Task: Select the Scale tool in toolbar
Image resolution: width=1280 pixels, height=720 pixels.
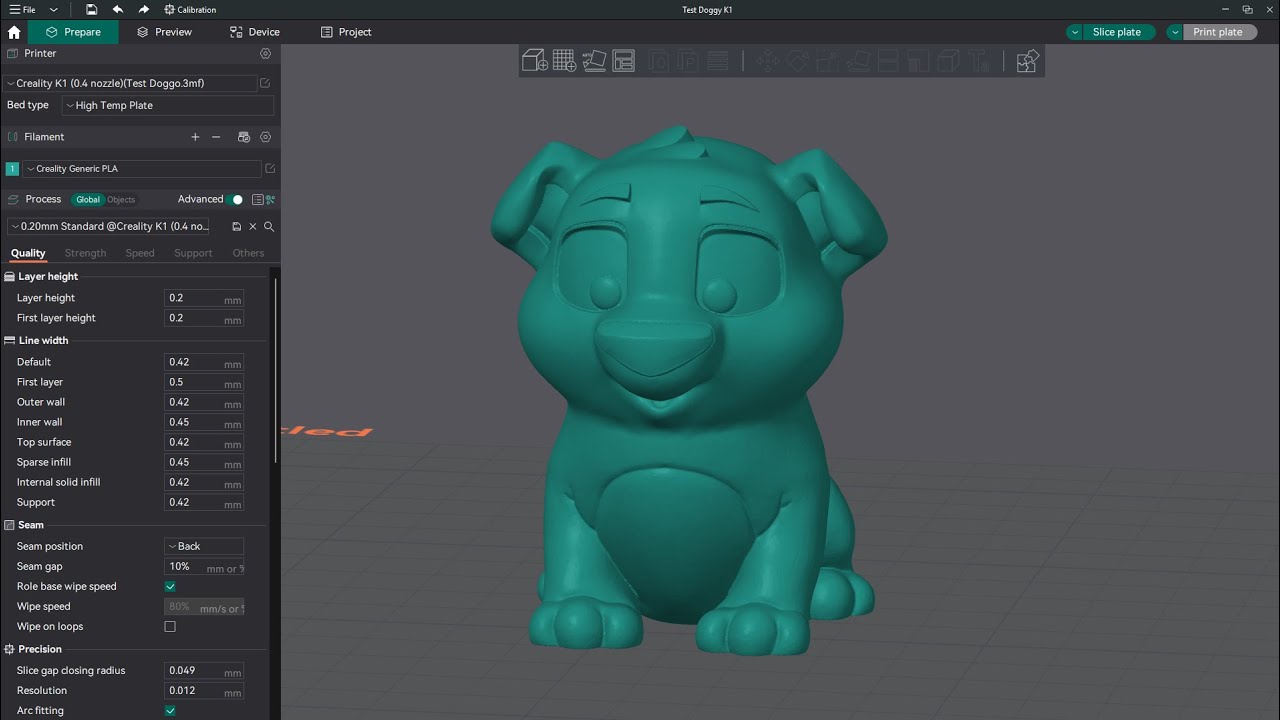Action: (x=827, y=62)
